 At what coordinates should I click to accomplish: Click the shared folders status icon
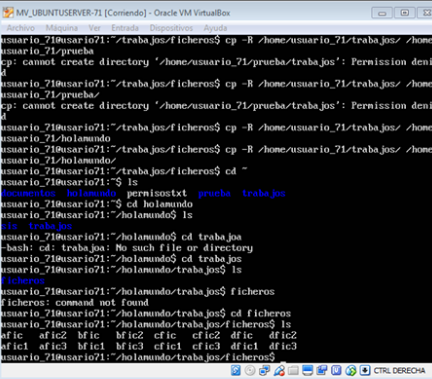(x=293, y=370)
